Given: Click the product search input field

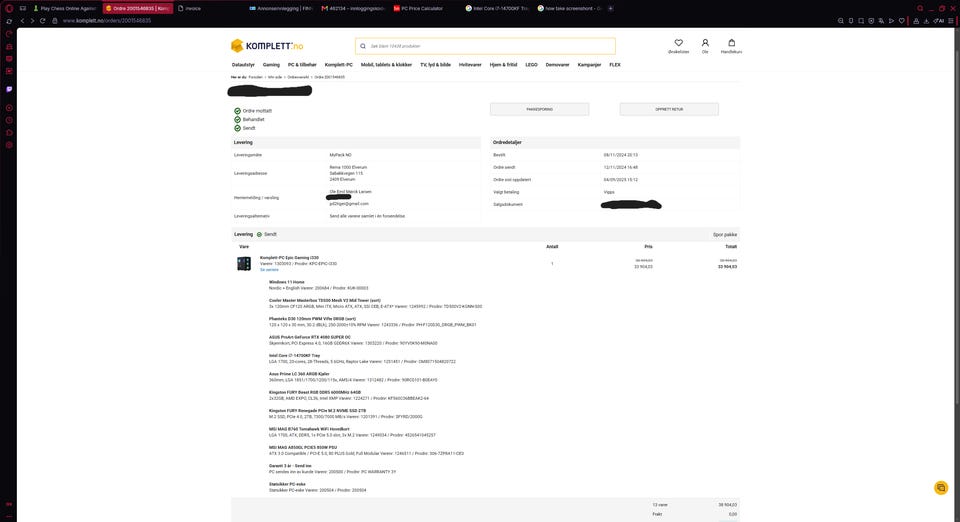Looking at the screenshot, I should tap(486, 46).
